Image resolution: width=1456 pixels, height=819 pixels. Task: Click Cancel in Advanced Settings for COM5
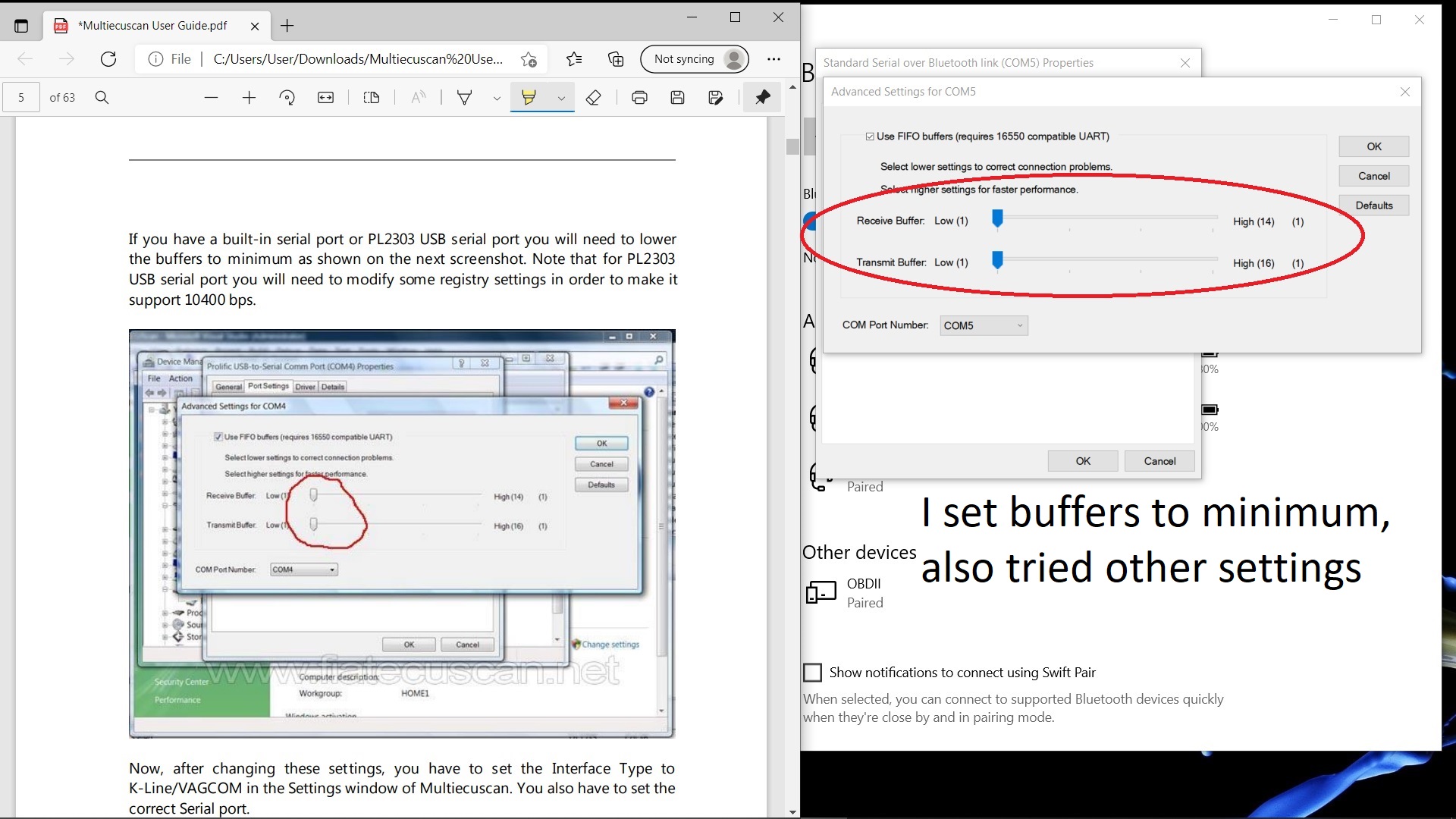coord(1373,176)
